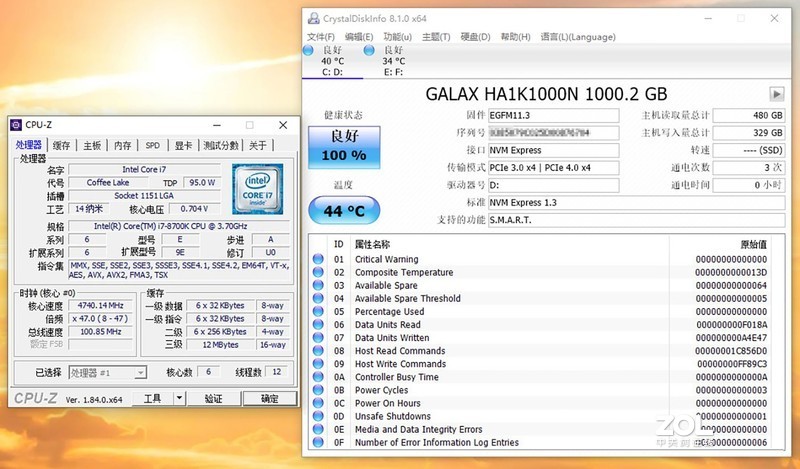Screen dimensions: 800x469
Task: Click status orb for Critical Warning row
Action: point(318,259)
